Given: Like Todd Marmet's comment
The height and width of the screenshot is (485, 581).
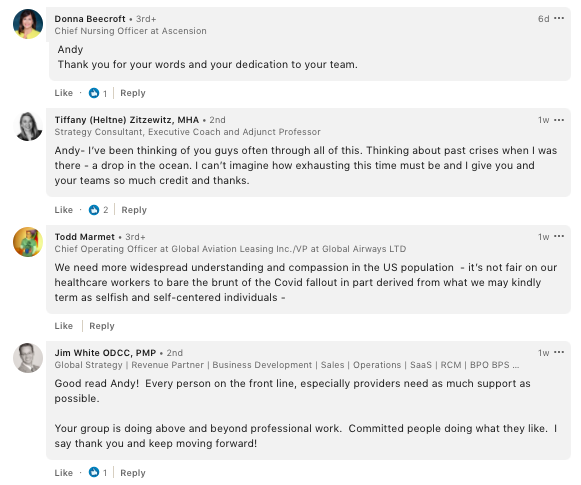Looking at the screenshot, I should point(64,326).
